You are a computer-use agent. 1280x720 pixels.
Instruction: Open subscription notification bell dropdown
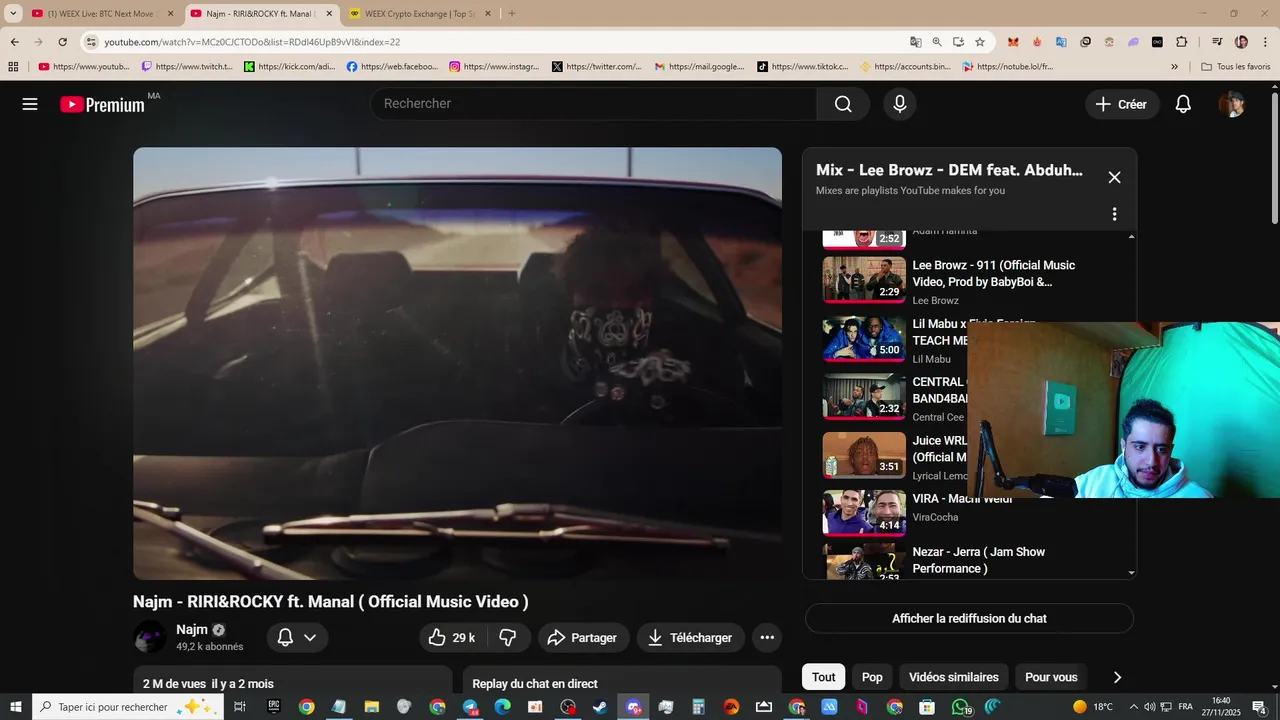(297, 637)
